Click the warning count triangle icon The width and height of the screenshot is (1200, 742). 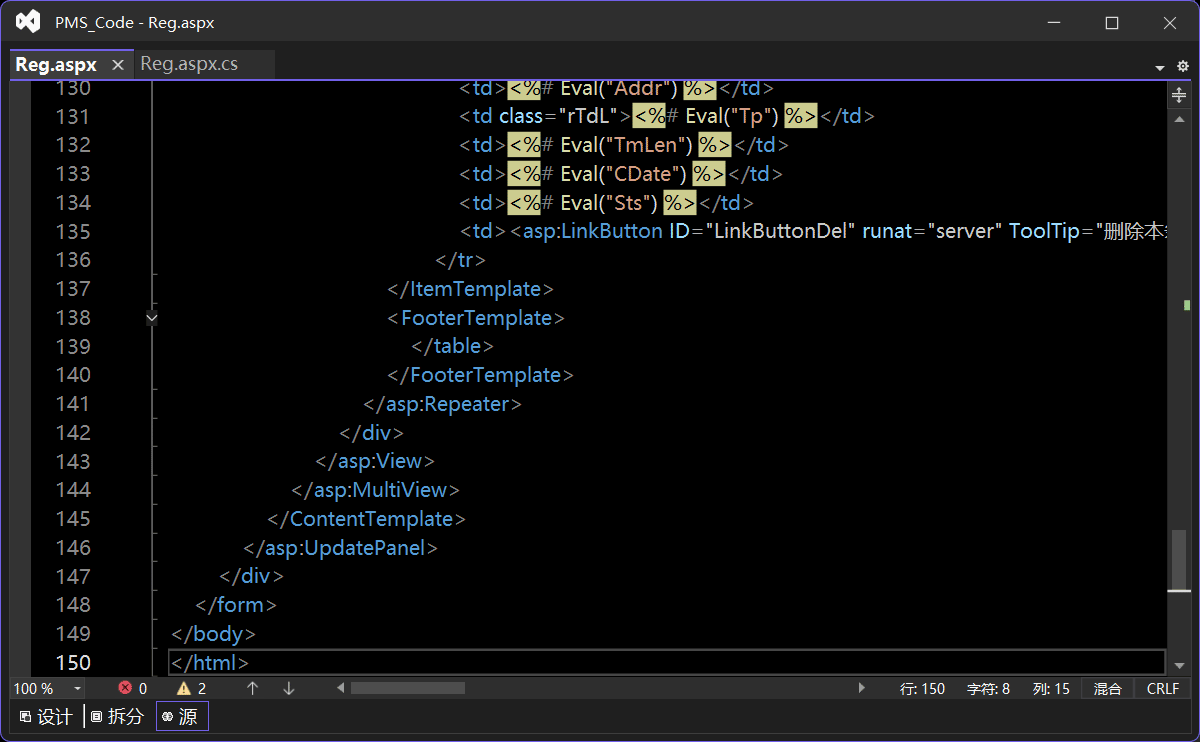(x=184, y=688)
